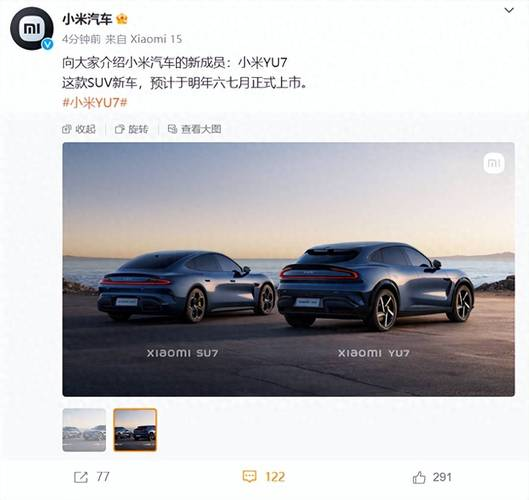Viewport: 529px width, 500px height.
Task: Collapse the image with 收起
Action: (x=79, y=129)
